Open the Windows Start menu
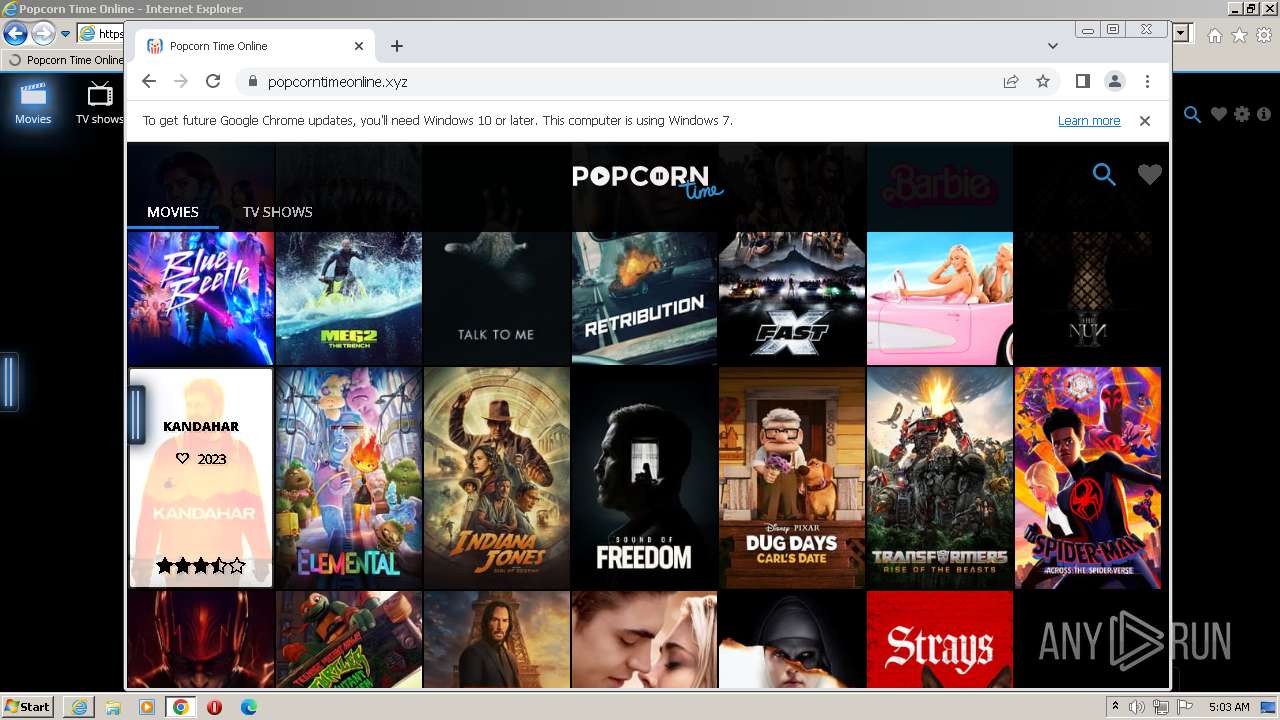Viewport: 1280px width, 720px height. [28, 706]
